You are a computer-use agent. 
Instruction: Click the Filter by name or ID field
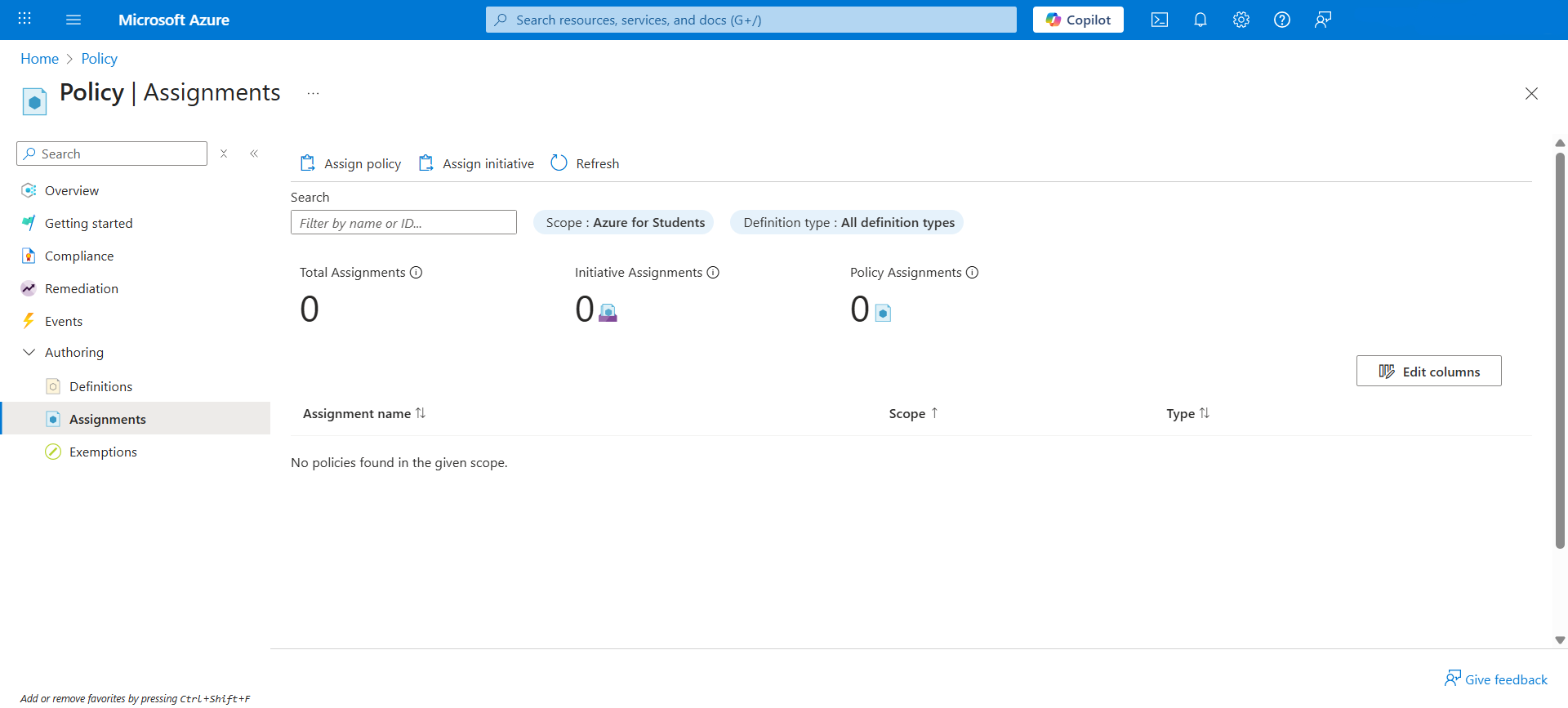coord(403,222)
